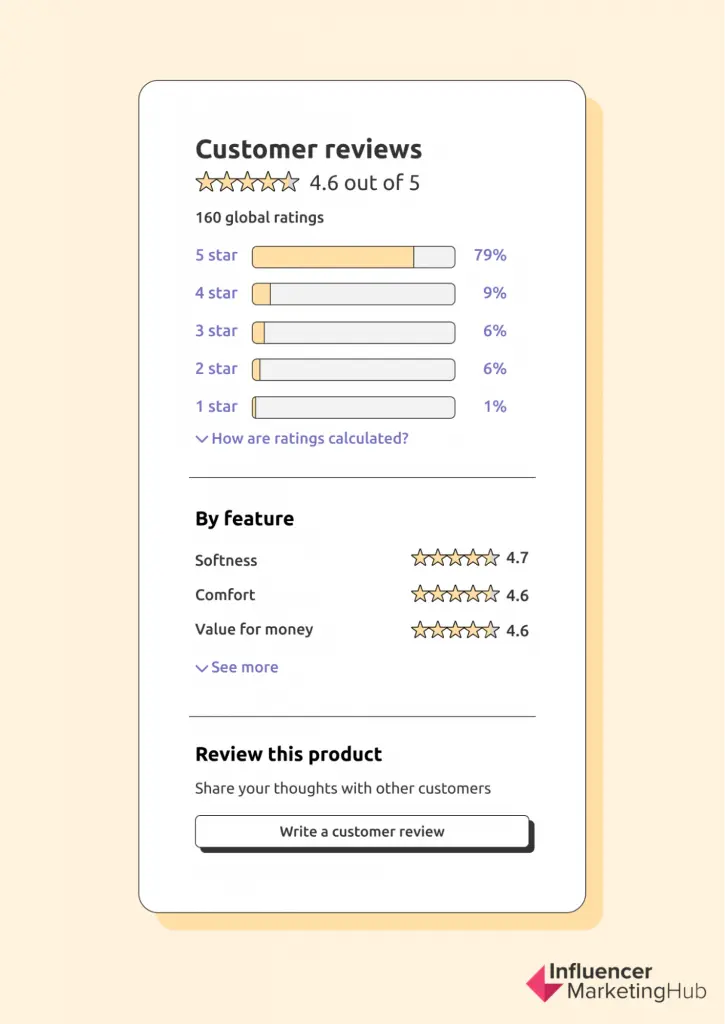Click the 5 star rating bar

point(353,257)
